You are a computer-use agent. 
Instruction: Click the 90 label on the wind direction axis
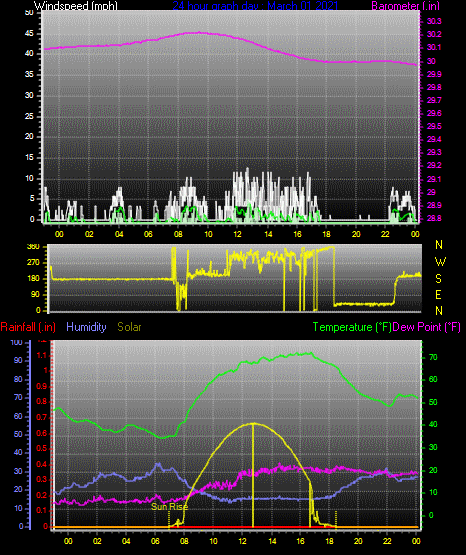pyautogui.click(x=35, y=294)
